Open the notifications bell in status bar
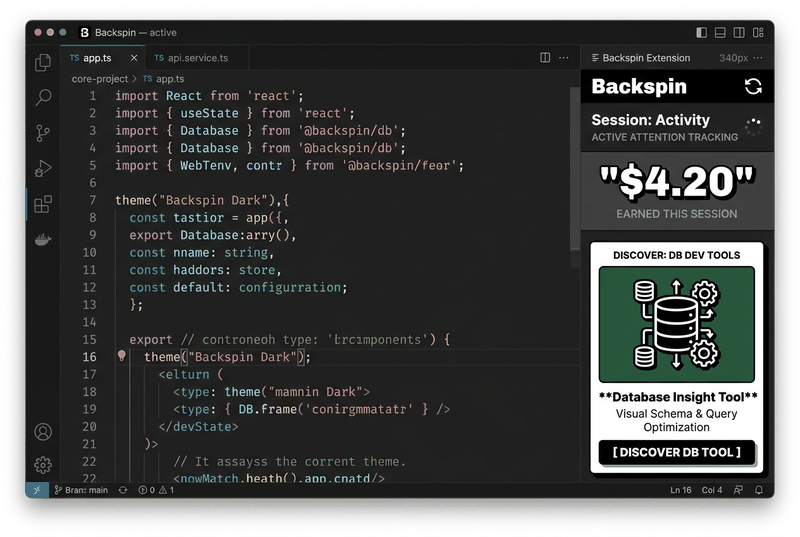The width and height of the screenshot is (800, 537). (759, 490)
